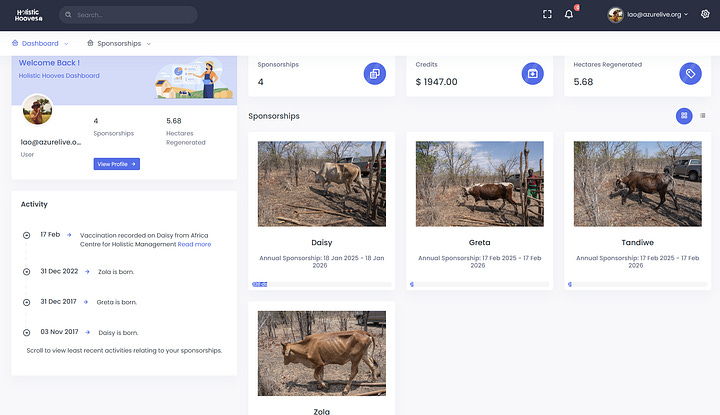Open Daisy's cow photo
Viewport: 720px width, 415px height.
[x=321, y=184]
